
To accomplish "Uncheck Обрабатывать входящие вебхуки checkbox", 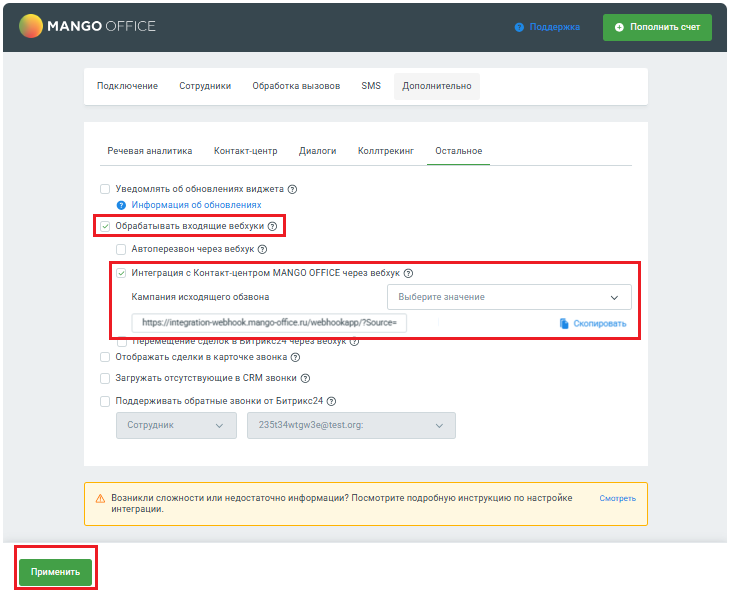I will pyautogui.click(x=105, y=226).
